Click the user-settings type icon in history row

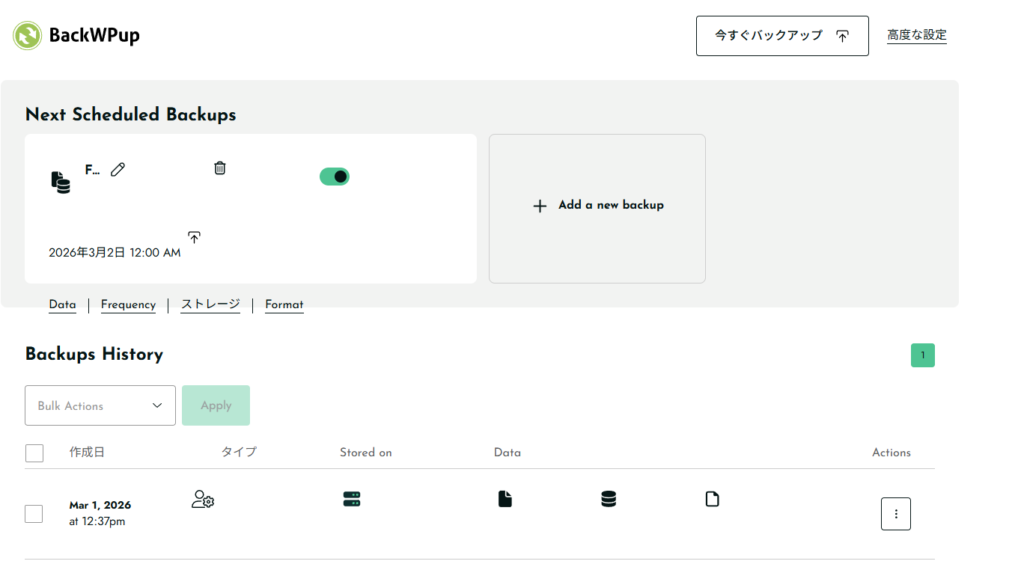[x=203, y=499]
